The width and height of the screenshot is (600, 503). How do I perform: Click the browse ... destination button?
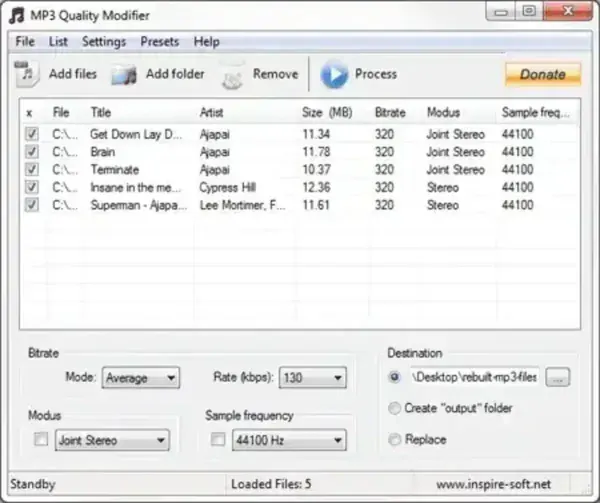558,378
